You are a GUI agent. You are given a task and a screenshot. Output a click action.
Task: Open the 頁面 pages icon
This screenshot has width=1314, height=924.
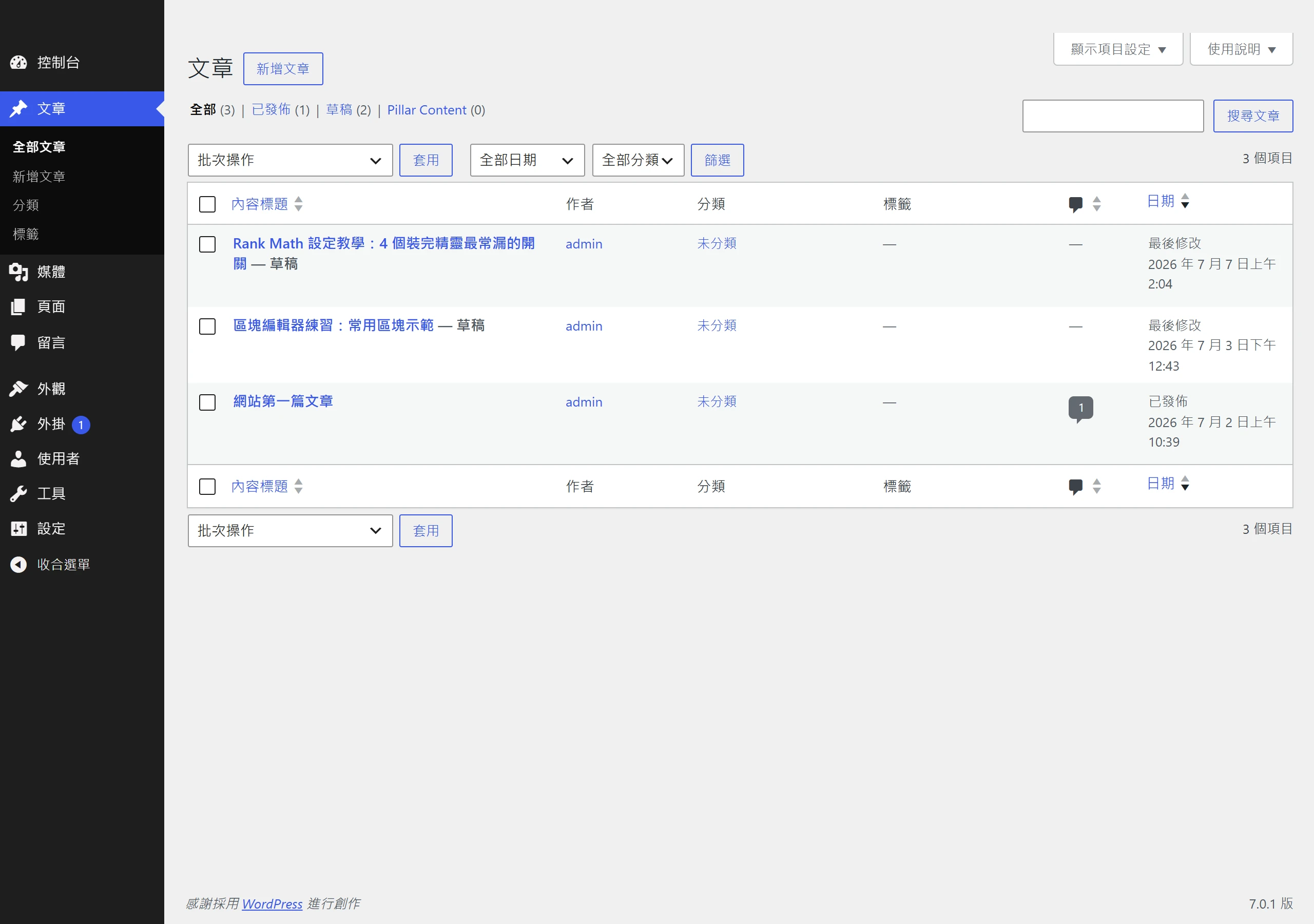18,307
